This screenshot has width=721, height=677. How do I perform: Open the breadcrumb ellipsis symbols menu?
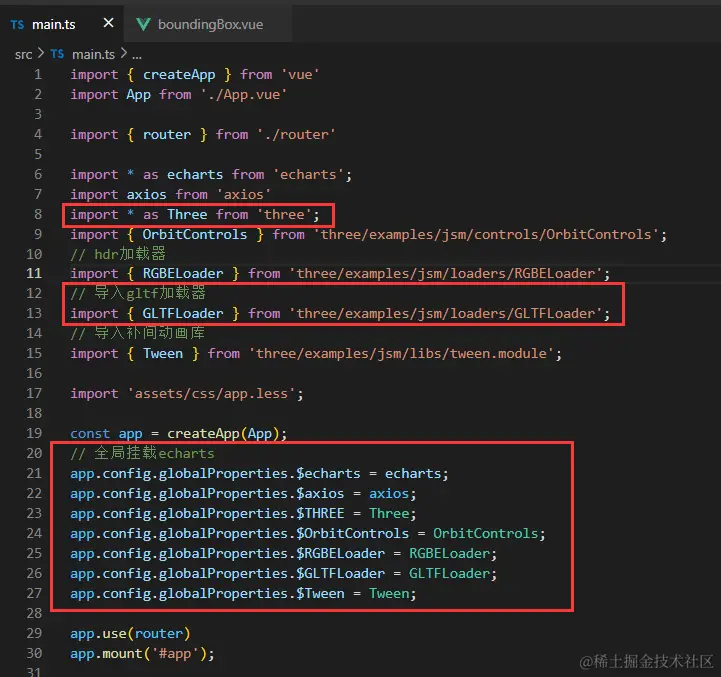point(137,56)
